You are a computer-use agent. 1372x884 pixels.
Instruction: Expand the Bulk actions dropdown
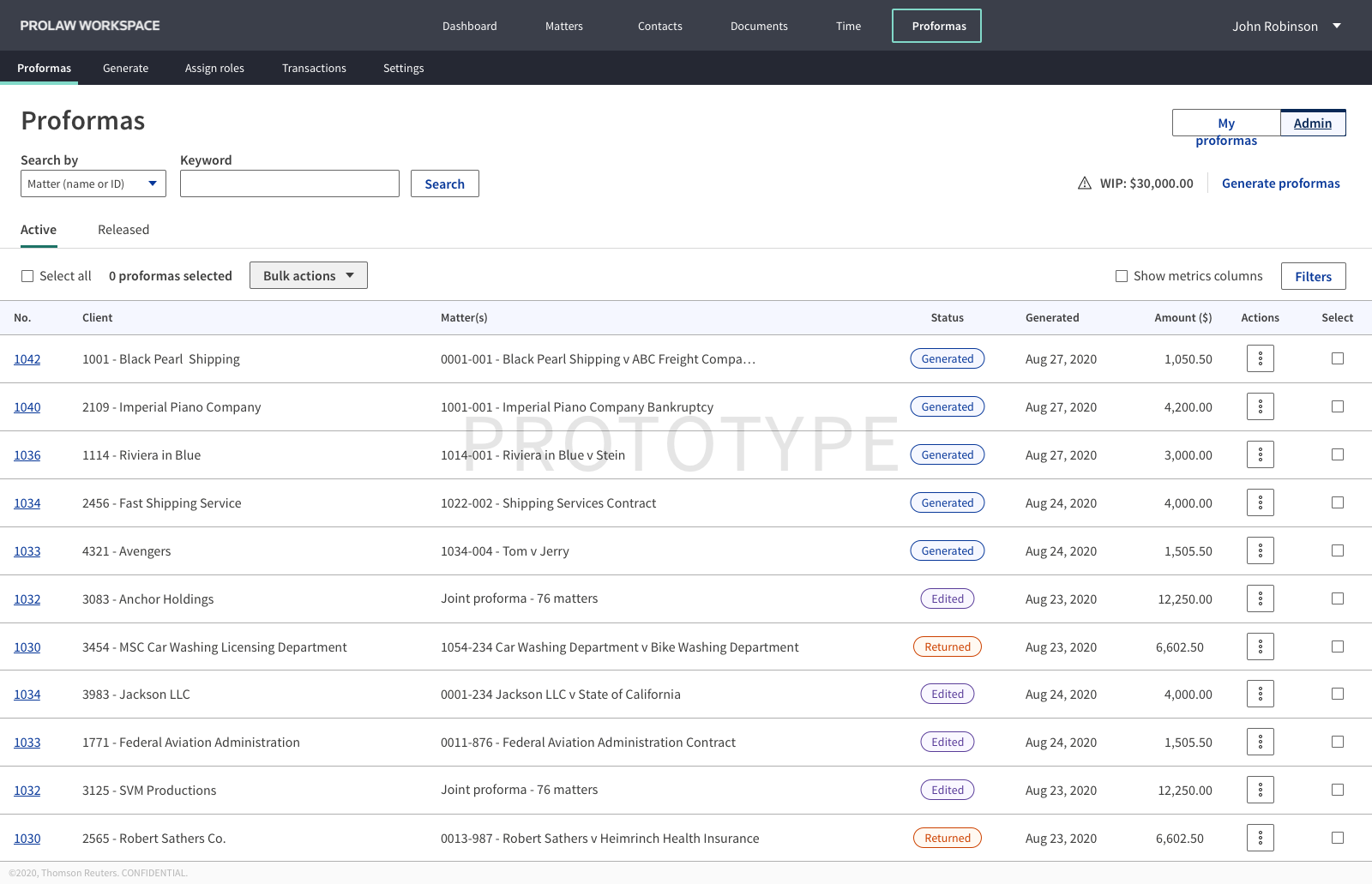pos(309,275)
